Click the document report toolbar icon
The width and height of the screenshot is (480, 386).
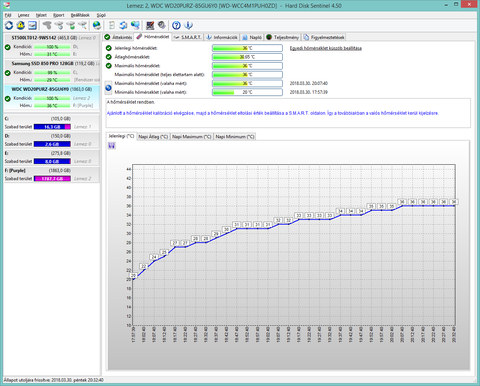point(112,25)
